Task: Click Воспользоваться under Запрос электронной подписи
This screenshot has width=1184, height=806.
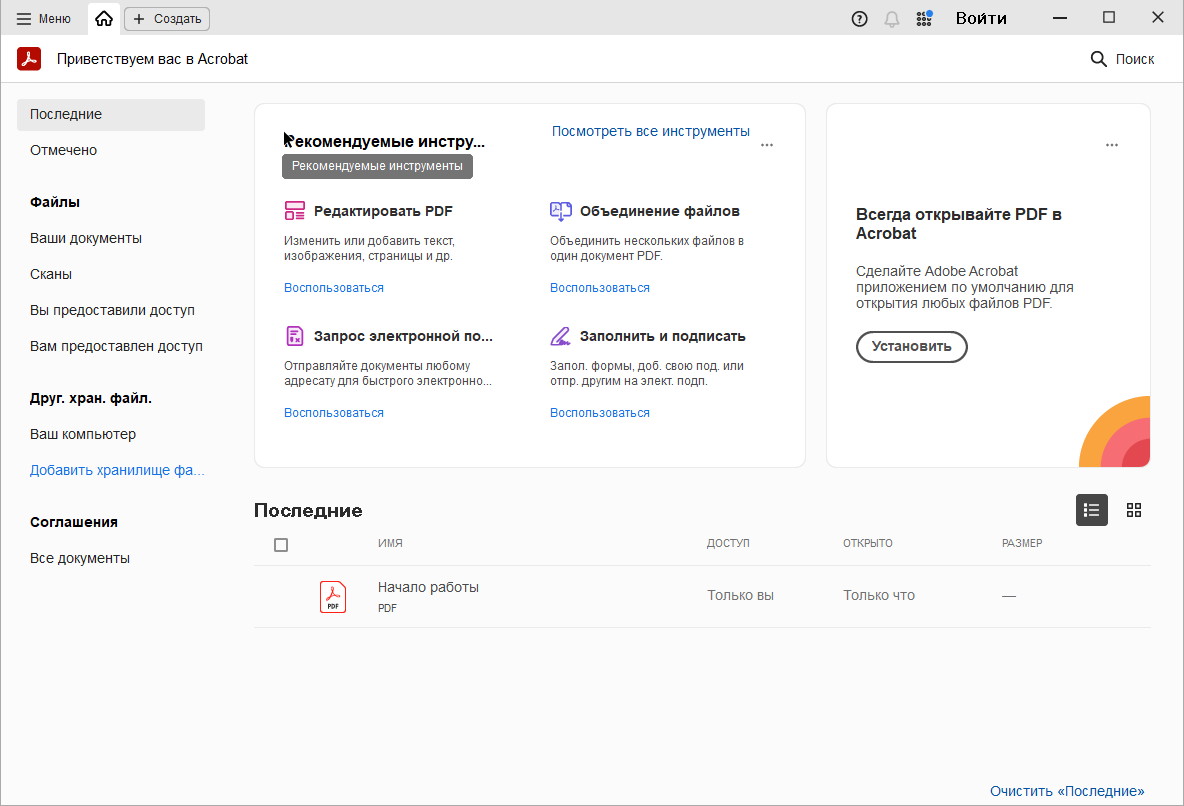Action: (334, 412)
